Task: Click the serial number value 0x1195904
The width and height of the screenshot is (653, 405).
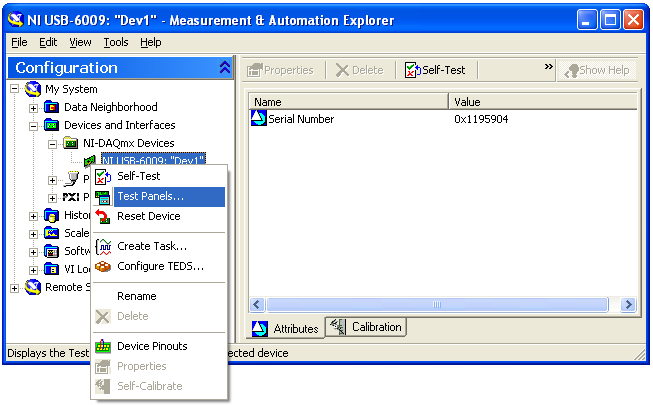Action: pos(481,119)
